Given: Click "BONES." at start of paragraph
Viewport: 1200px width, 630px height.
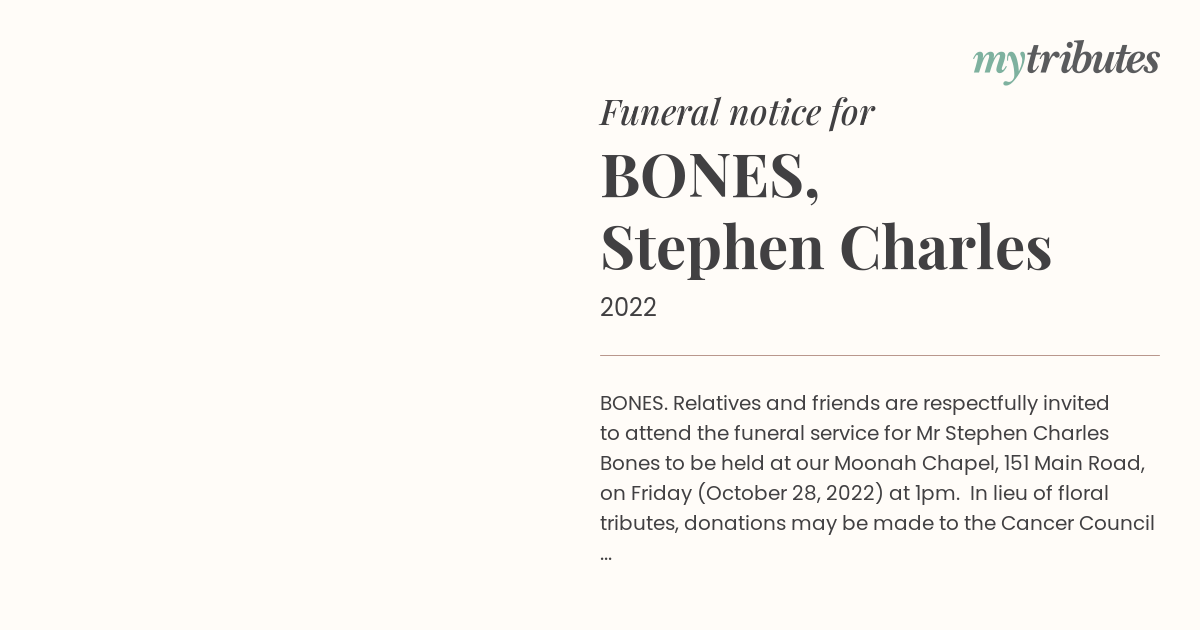Looking at the screenshot, I should click(x=634, y=403).
